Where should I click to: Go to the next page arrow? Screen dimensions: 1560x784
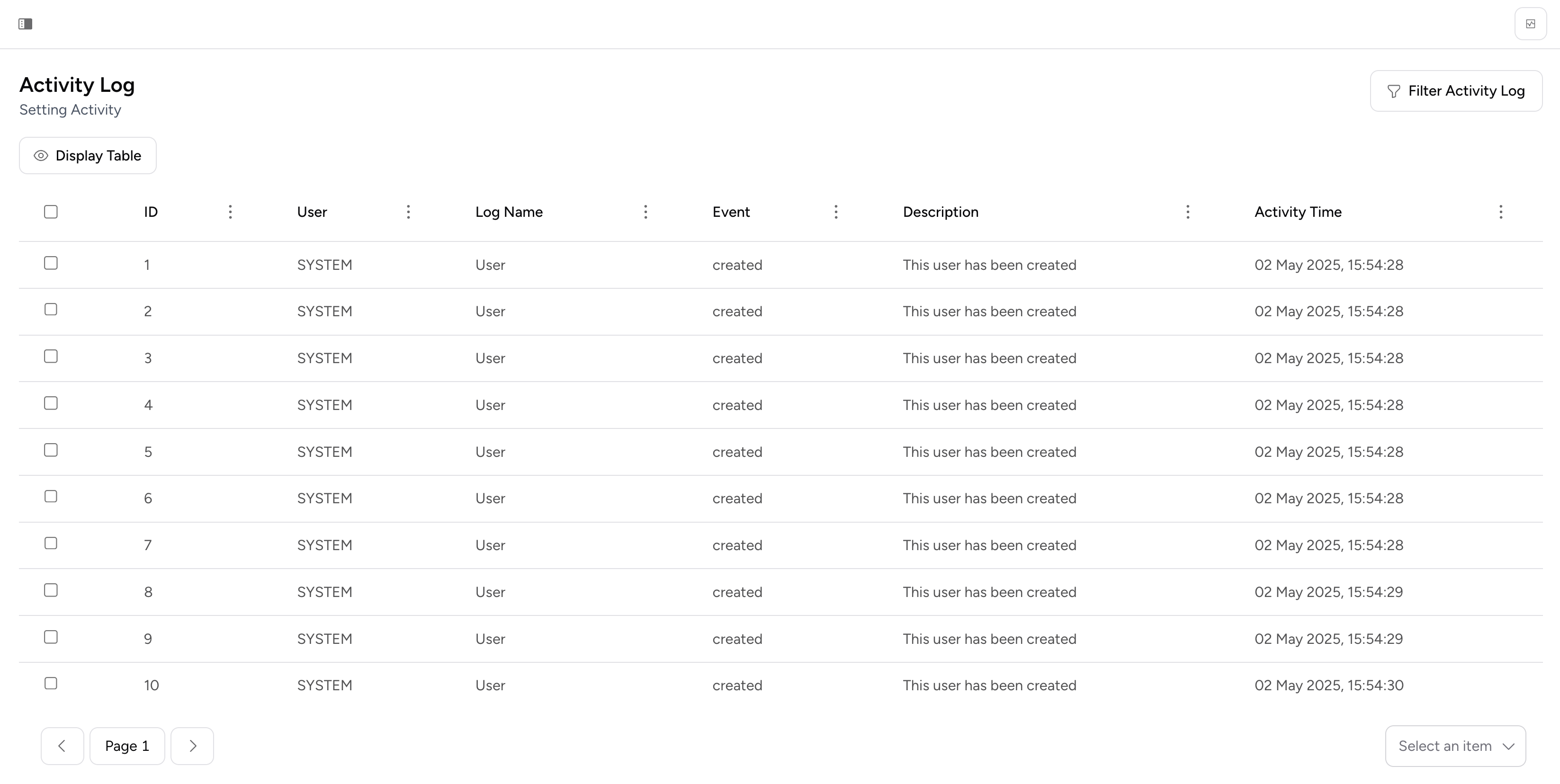tap(192, 746)
